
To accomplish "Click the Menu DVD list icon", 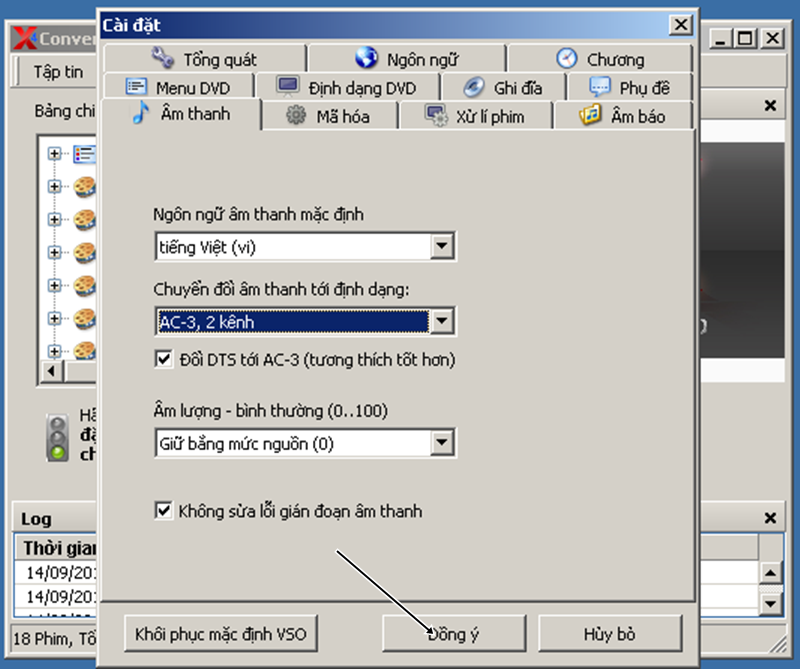I will tap(136, 87).
